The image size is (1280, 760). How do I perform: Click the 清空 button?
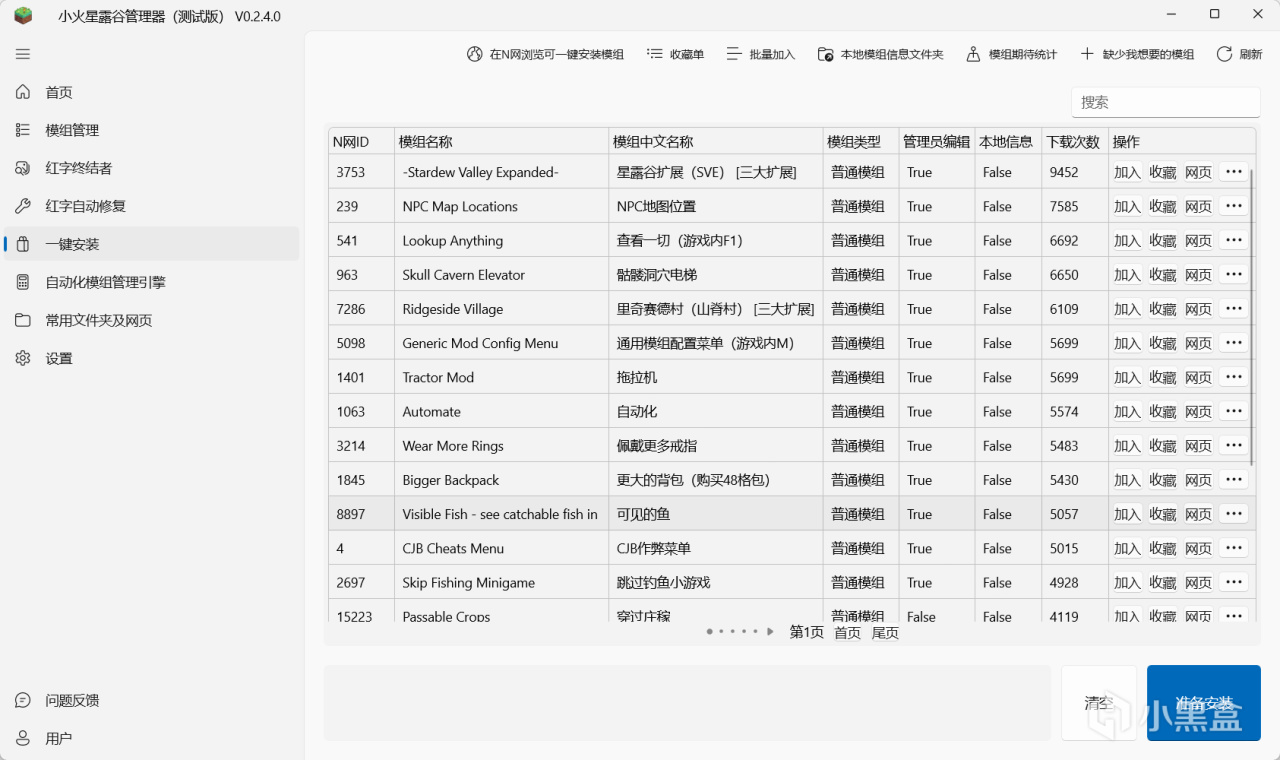(x=1099, y=703)
